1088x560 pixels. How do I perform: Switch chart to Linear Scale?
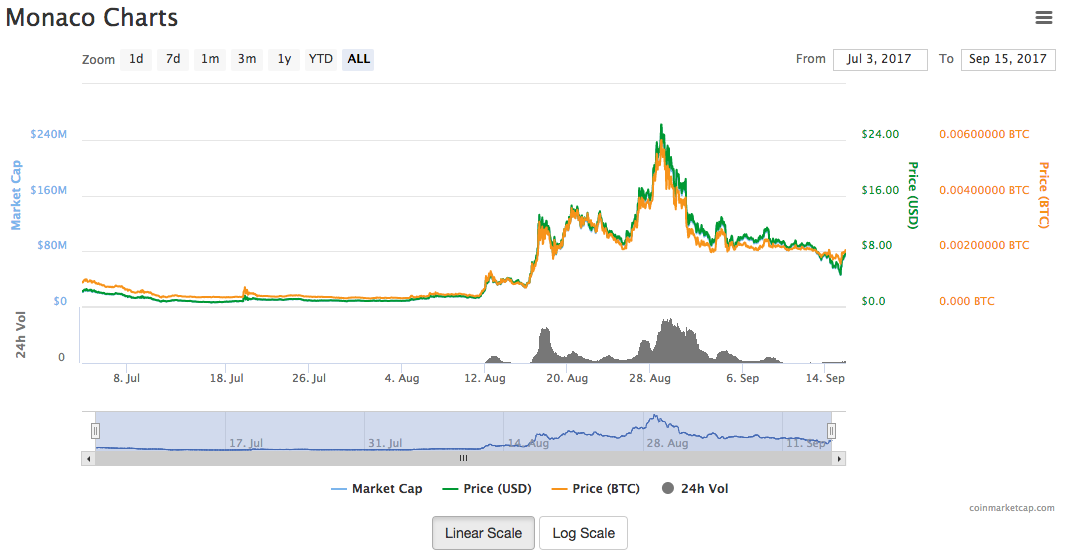[484, 533]
